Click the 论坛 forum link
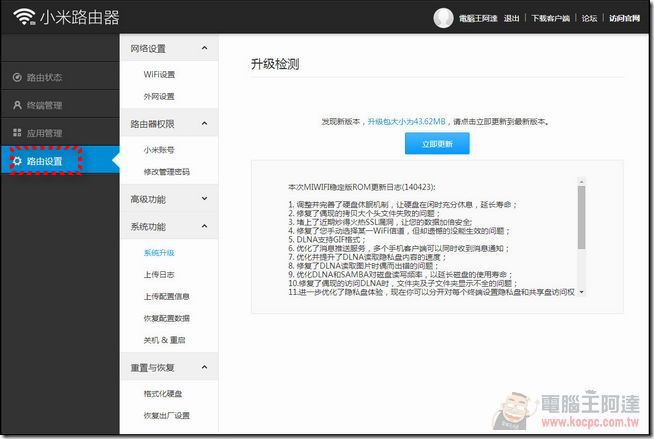This screenshot has width=654, height=439. point(589,18)
